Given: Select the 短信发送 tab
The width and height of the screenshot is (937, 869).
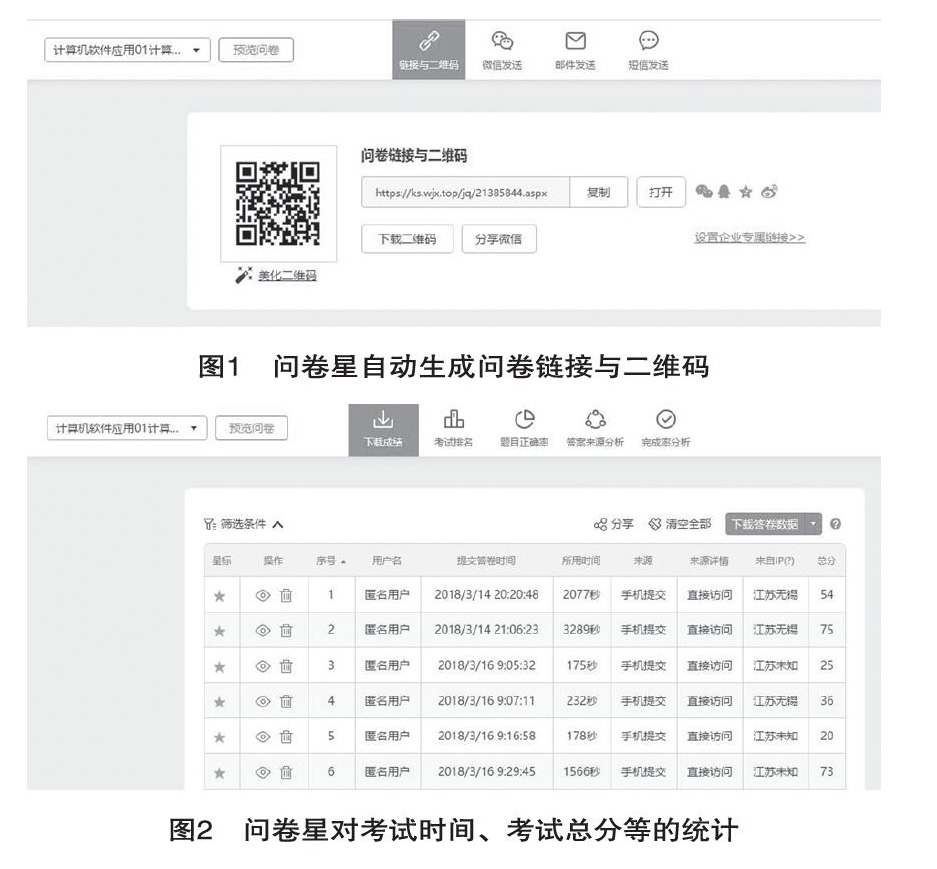Looking at the screenshot, I should 648,50.
